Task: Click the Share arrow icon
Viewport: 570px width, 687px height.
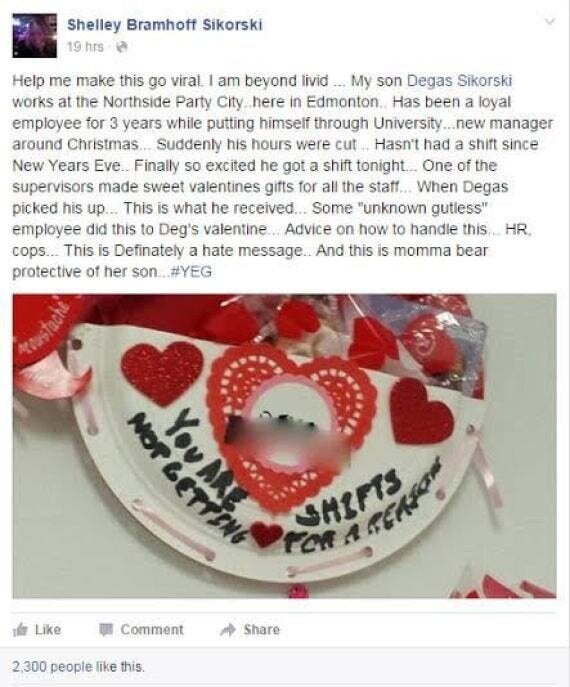Action: pos(228,630)
